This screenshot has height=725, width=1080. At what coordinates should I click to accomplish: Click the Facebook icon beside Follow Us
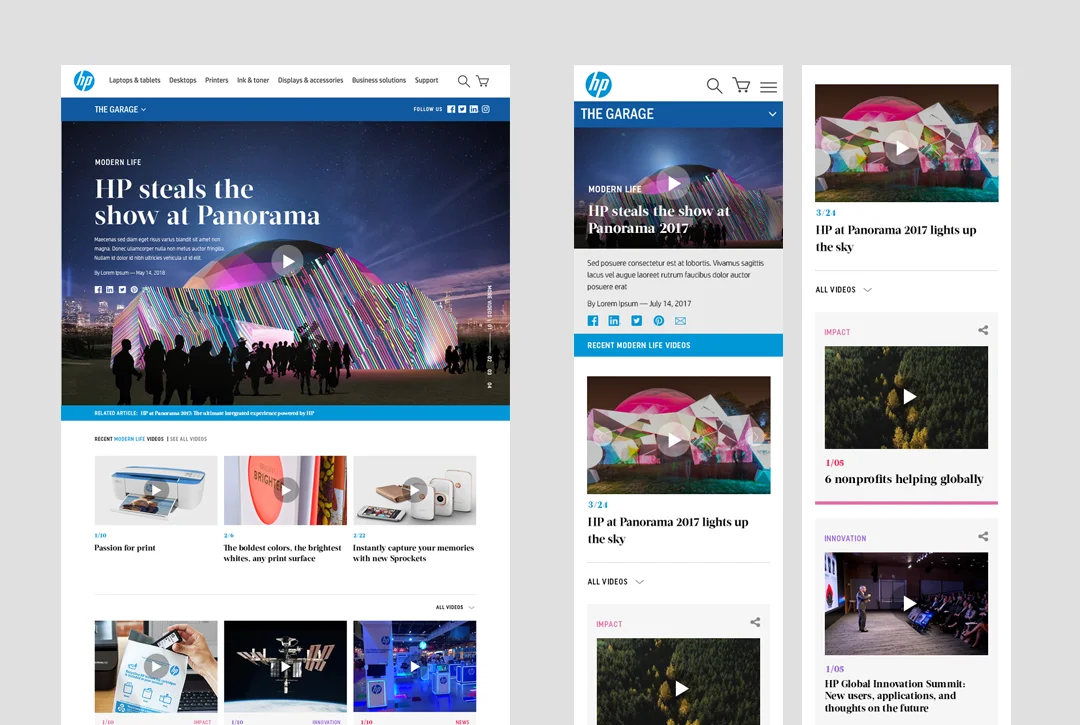click(451, 109)
